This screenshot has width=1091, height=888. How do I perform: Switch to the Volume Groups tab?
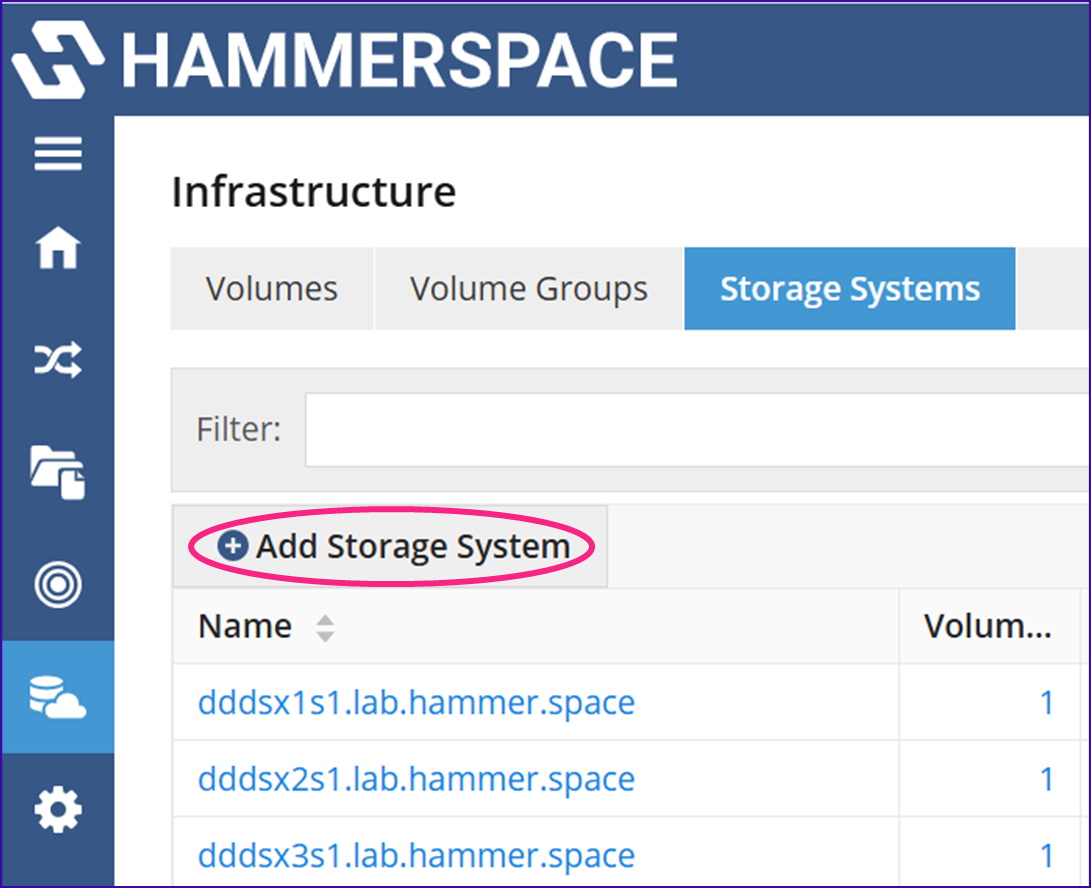(529, 289)
